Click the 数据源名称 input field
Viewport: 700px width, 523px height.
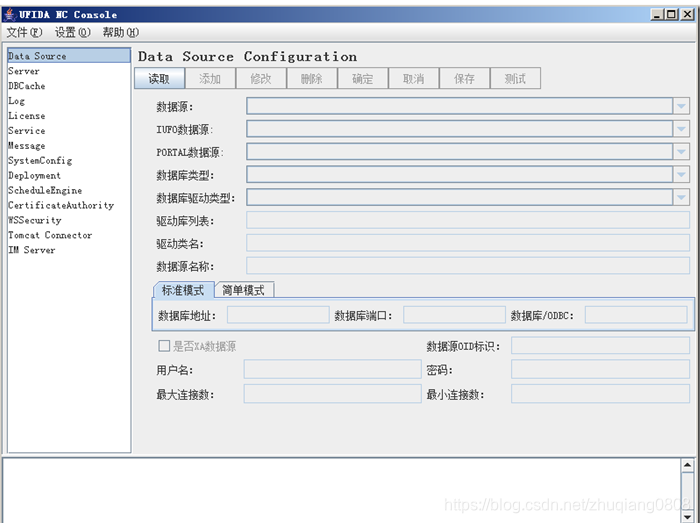(x=468, y=266)
